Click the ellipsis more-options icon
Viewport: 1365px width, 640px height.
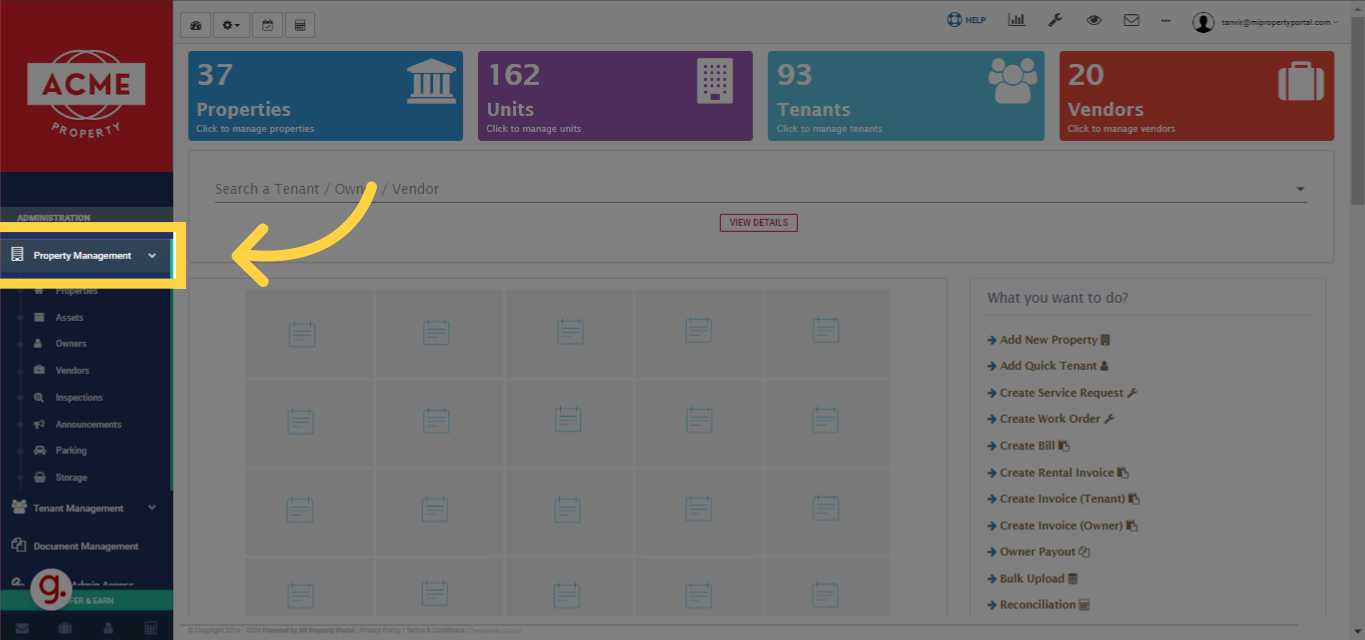[1164, 19]
